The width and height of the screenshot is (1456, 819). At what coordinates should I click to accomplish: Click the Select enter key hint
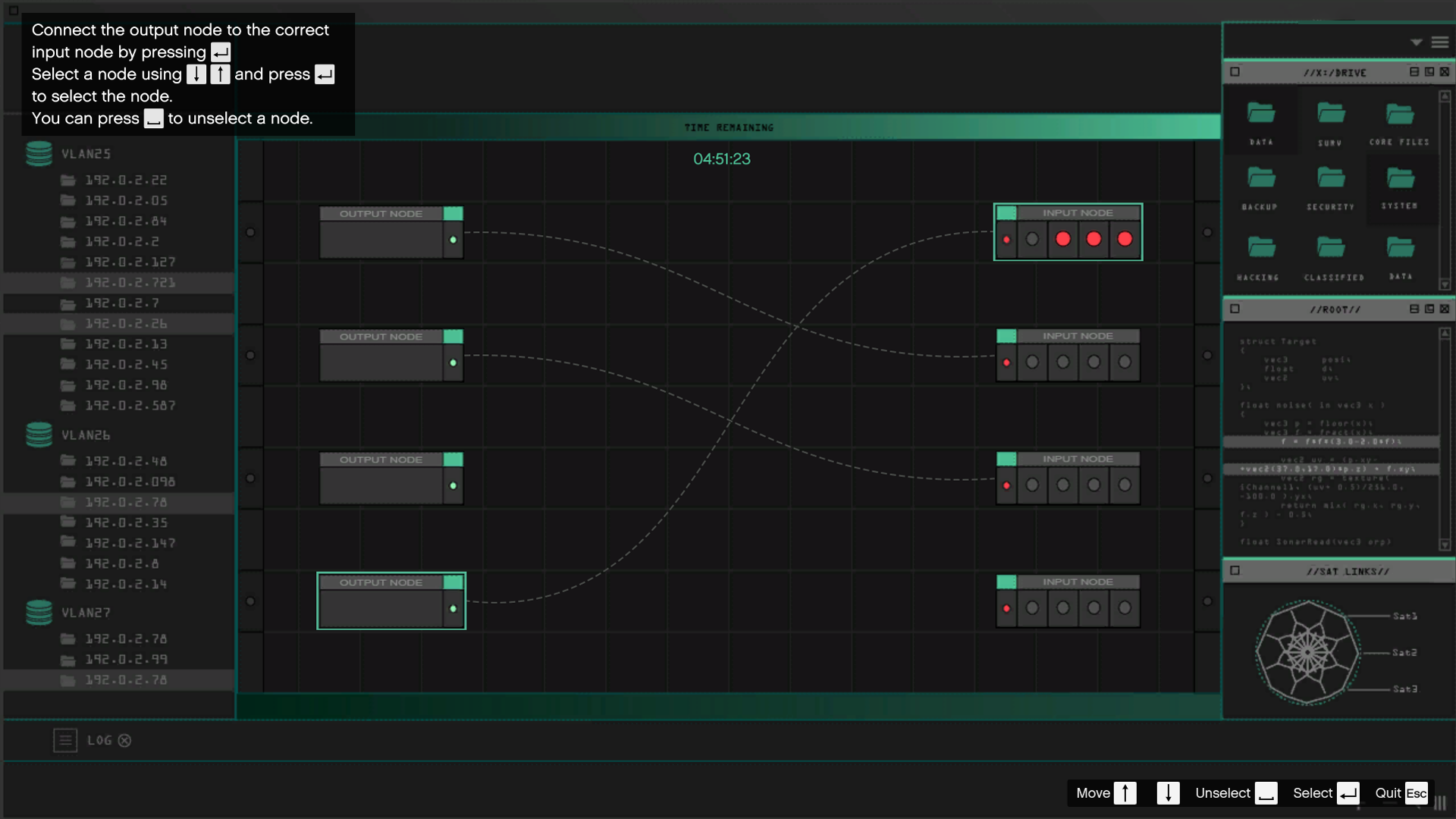click(x=1326, y=793)
